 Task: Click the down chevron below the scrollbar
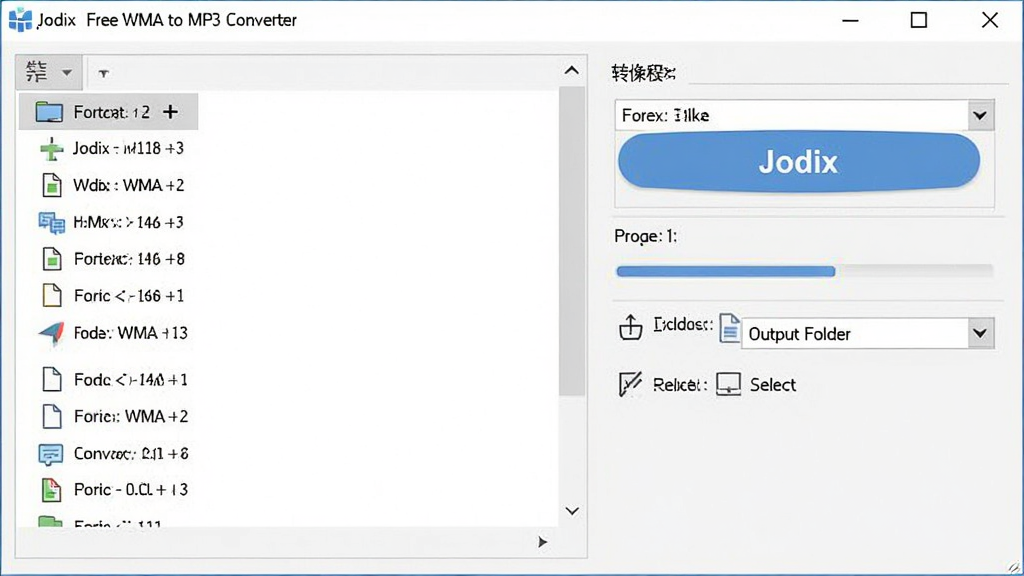point(572,511)
